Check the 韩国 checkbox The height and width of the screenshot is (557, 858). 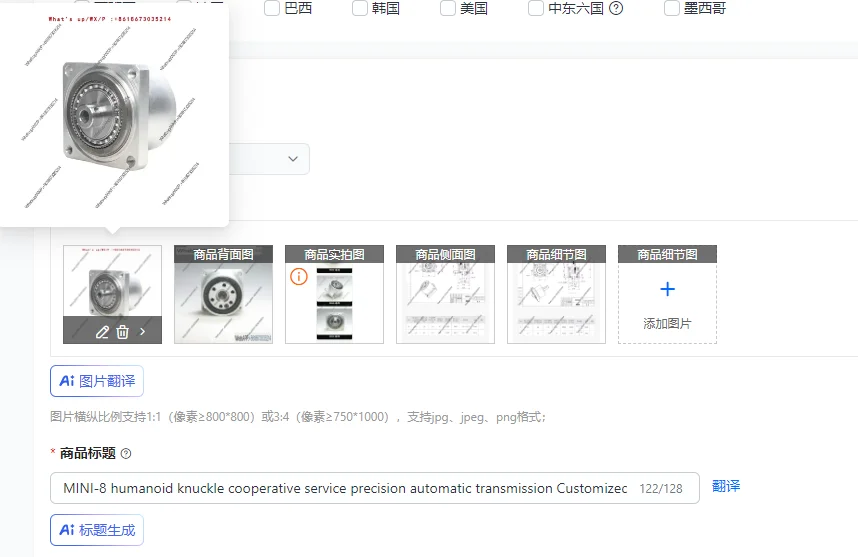coord(360,8)
